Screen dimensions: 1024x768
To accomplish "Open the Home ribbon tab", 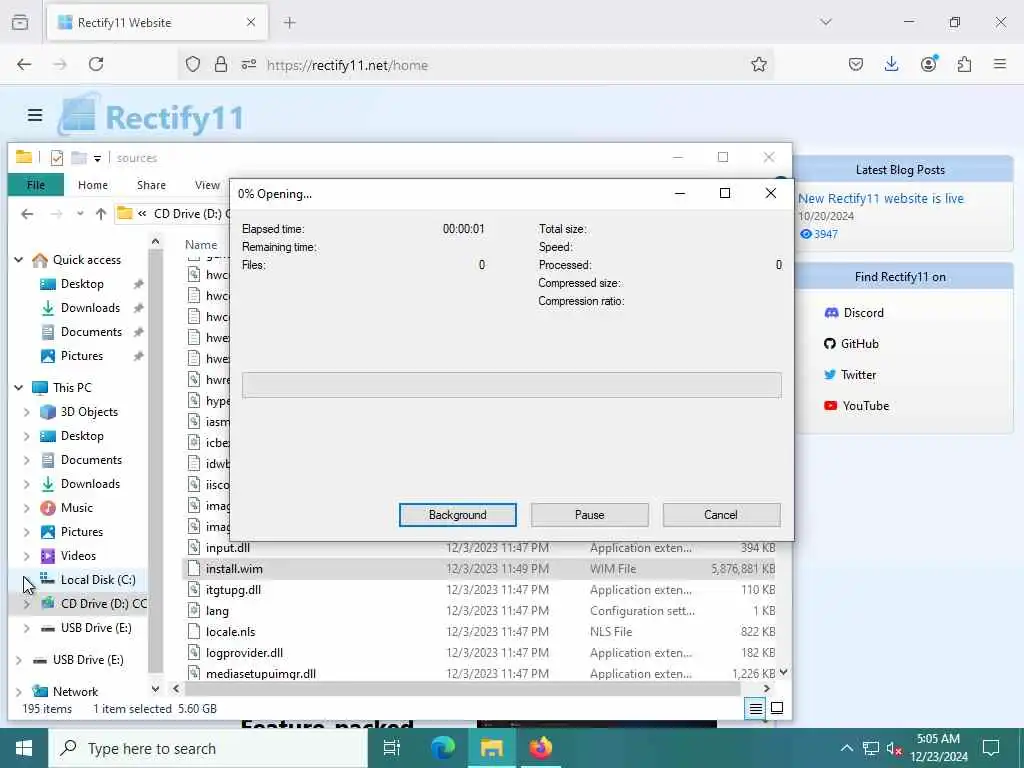I will click(93, 185).
